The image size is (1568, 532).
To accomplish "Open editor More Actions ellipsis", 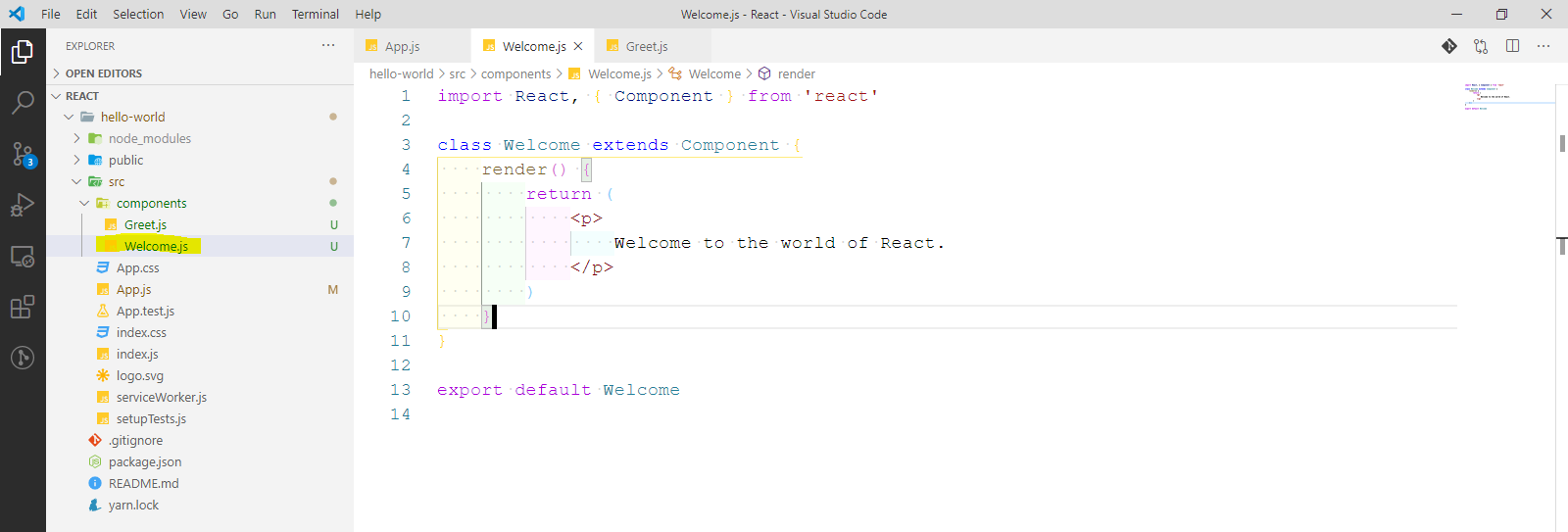I will click(1543, 46).
